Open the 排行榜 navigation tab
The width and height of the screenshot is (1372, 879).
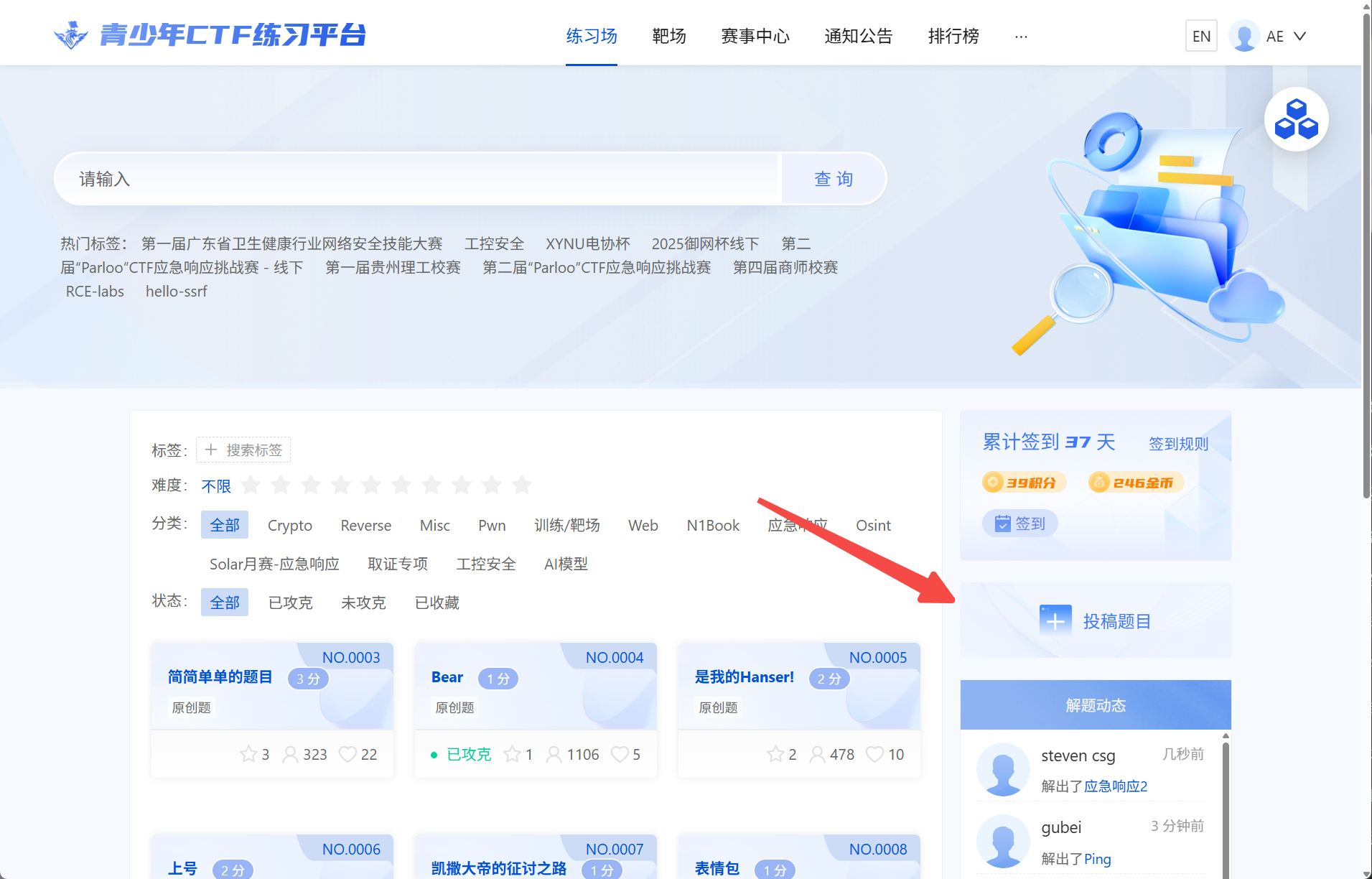953,36
